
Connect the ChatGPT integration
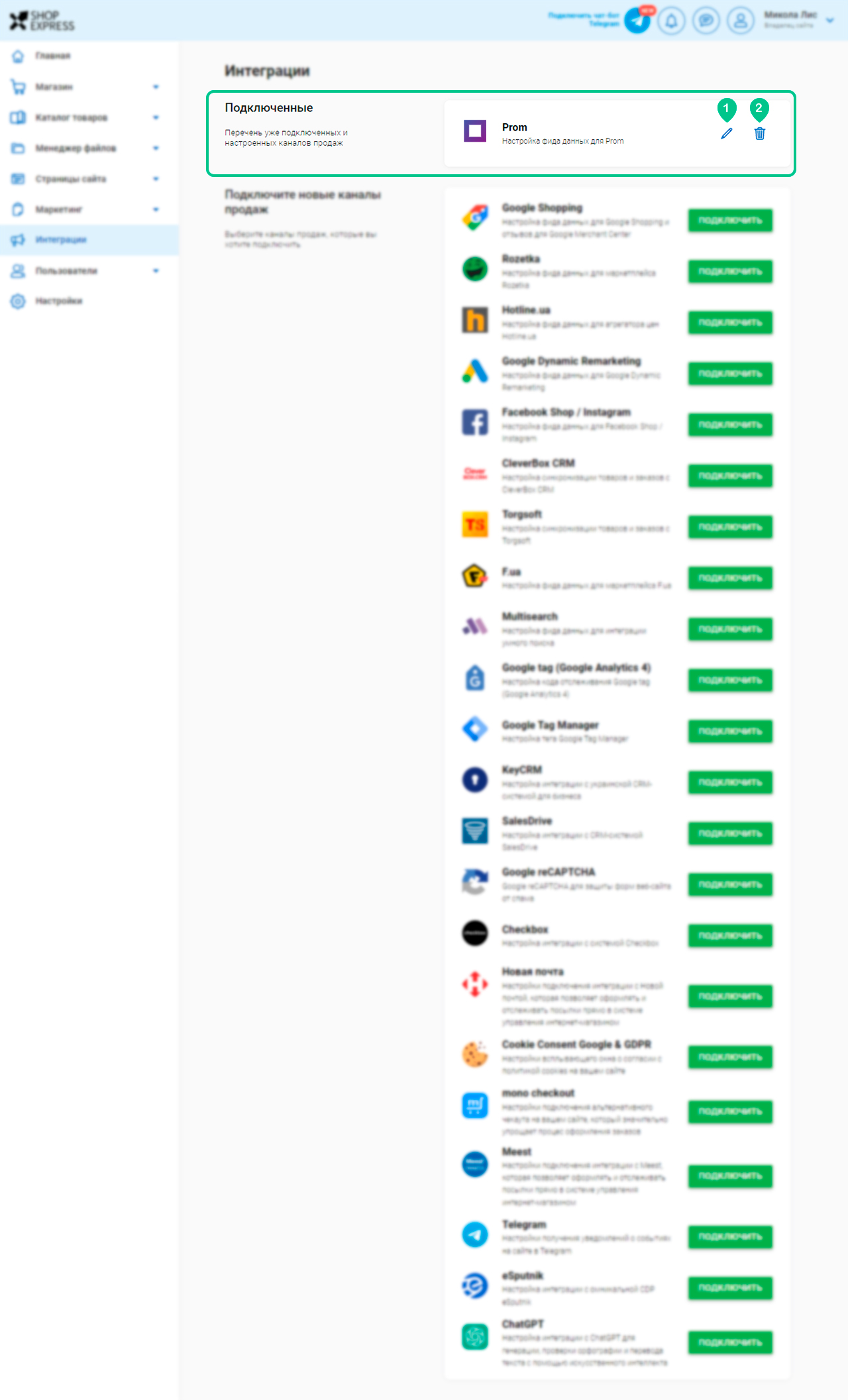pyautogui.click(x=730, y=1342)
